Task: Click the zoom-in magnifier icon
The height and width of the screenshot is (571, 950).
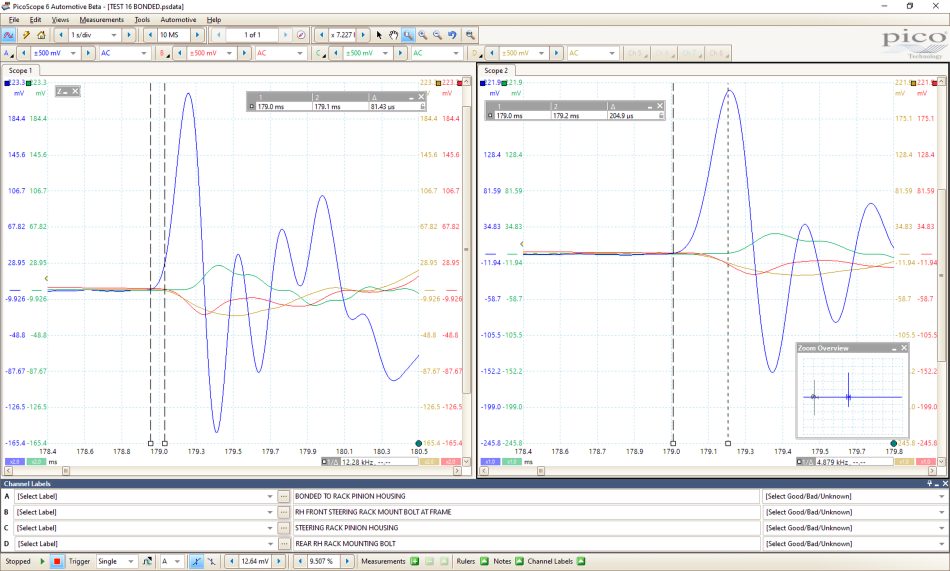Action: (422, 35)
